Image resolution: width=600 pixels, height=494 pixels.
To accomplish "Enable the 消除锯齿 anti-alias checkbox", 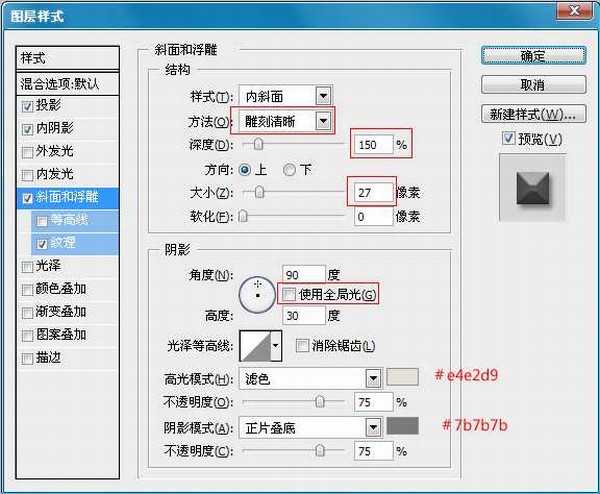I will pyautogui.click(x=303, y=346).
